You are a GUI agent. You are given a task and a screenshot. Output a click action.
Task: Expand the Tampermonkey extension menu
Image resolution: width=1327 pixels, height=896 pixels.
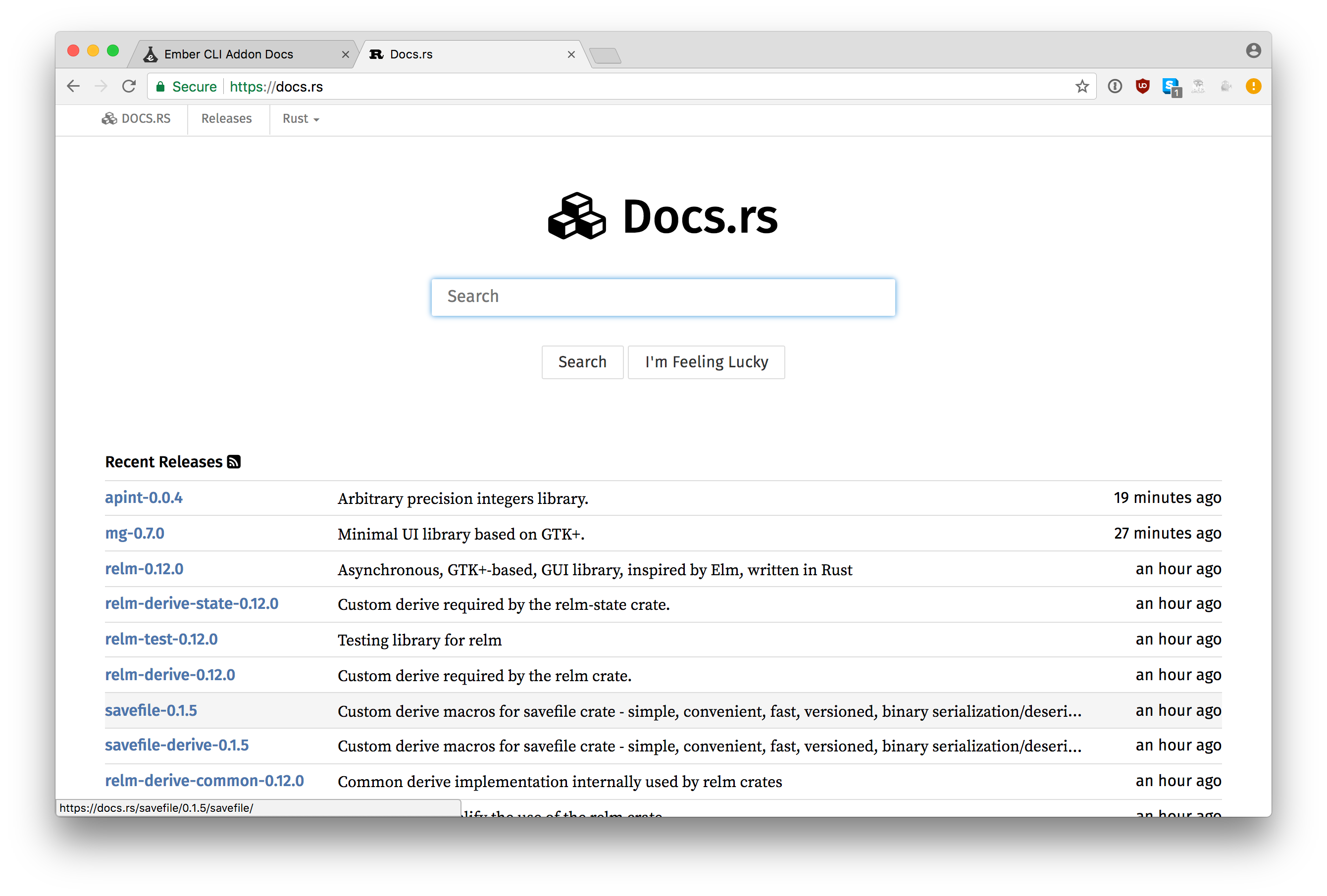pyautogui.click(x=1226, y=86)
